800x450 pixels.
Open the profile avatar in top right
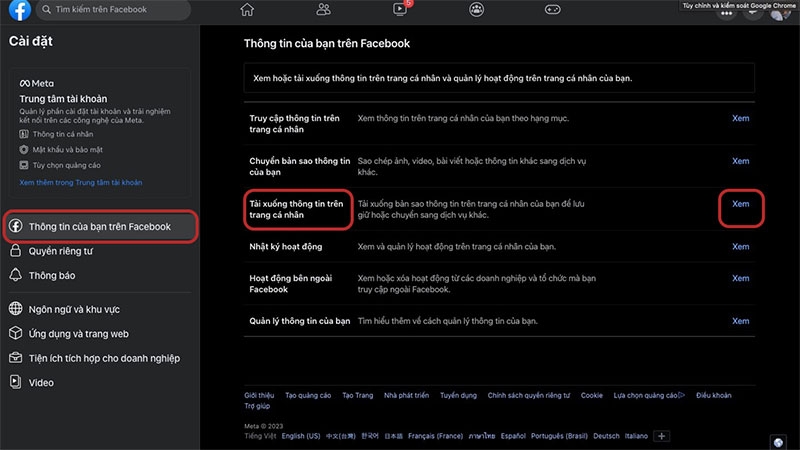[779, 13]
